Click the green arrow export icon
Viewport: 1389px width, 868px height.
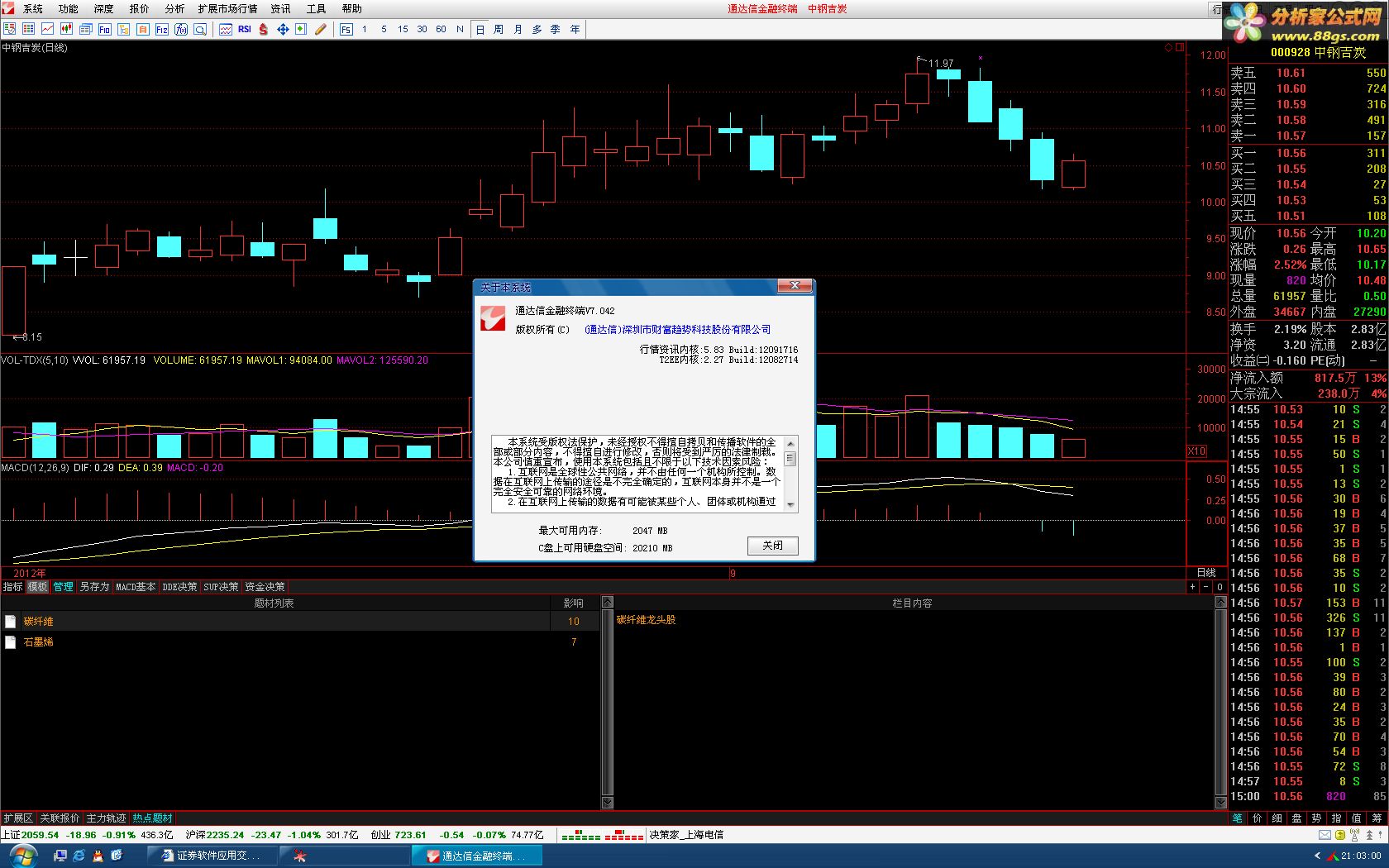(301, 29)
